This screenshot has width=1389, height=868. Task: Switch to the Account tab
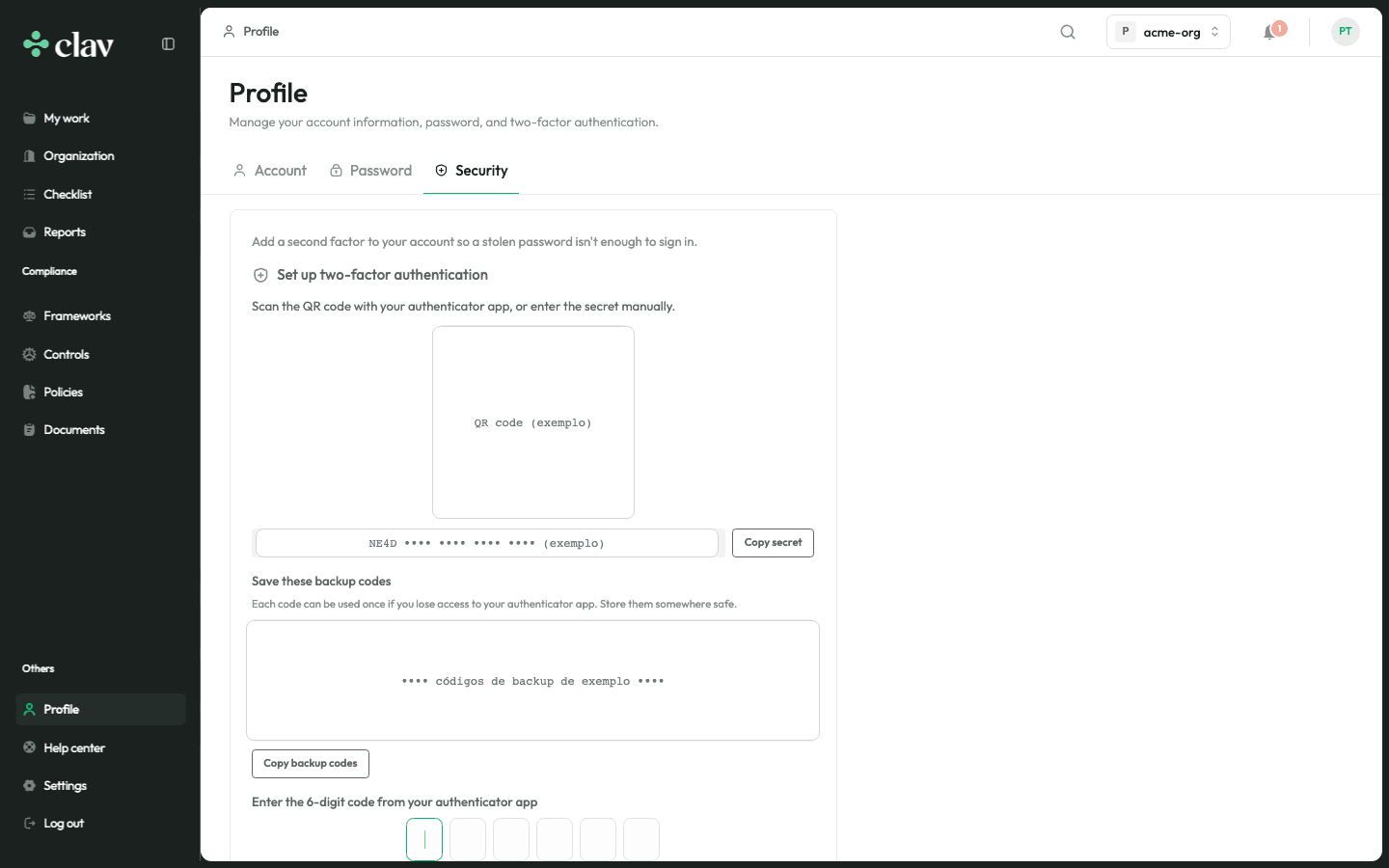pyautogui.click(x=270, y=171)
